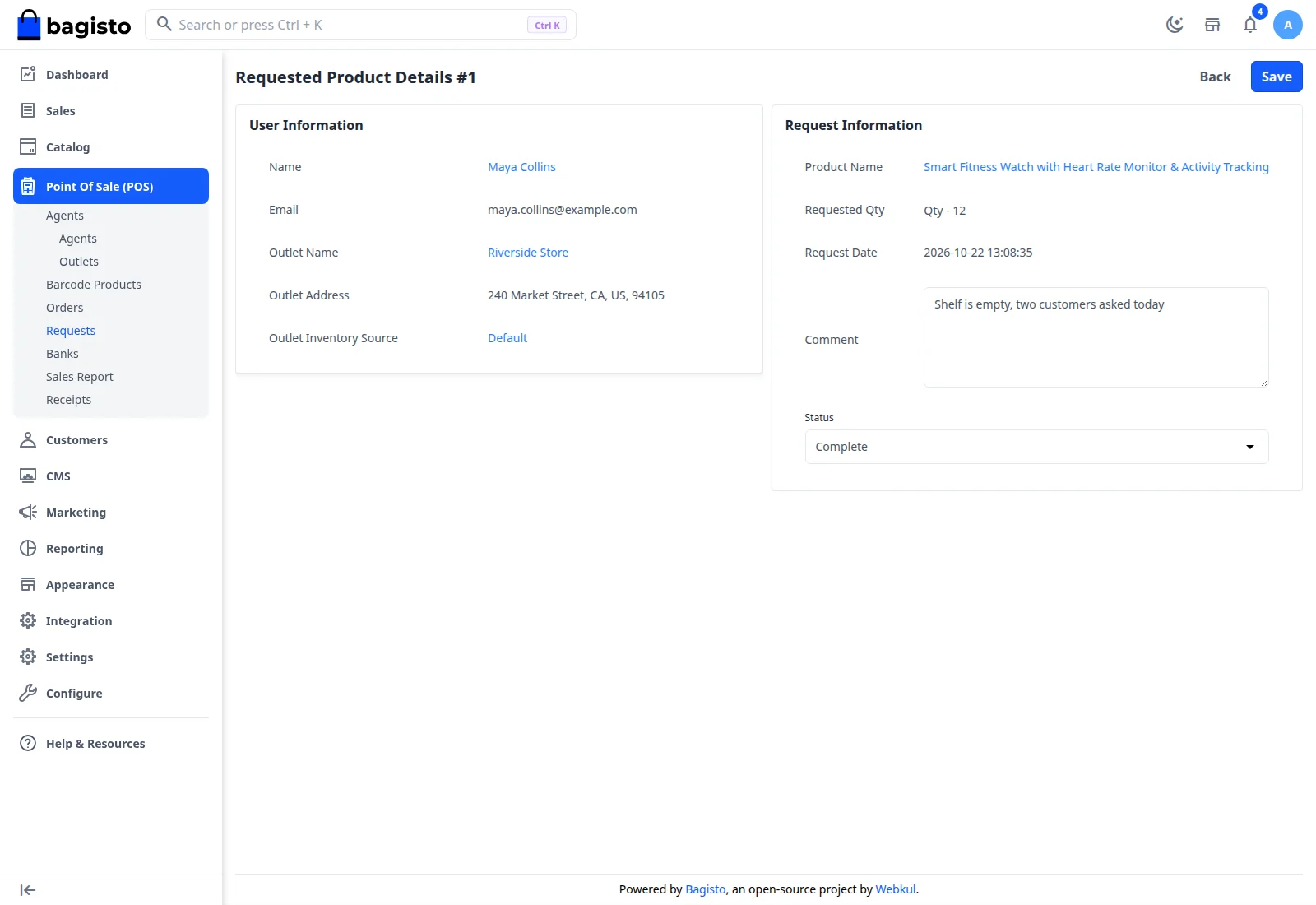Open the storefront shop icon

[x=1212, y=25]
